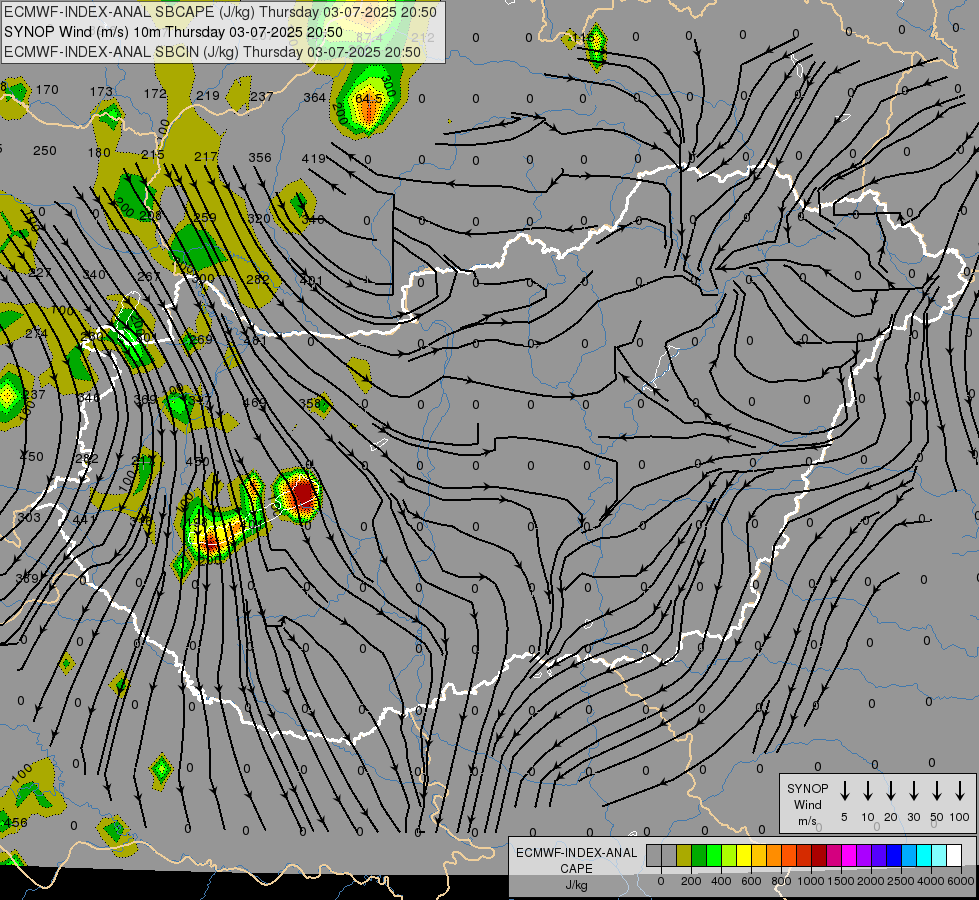The image size is (979, 900).
Task: Click the '64.5' value in the CAPE hotspot
Action: point(368,99)
